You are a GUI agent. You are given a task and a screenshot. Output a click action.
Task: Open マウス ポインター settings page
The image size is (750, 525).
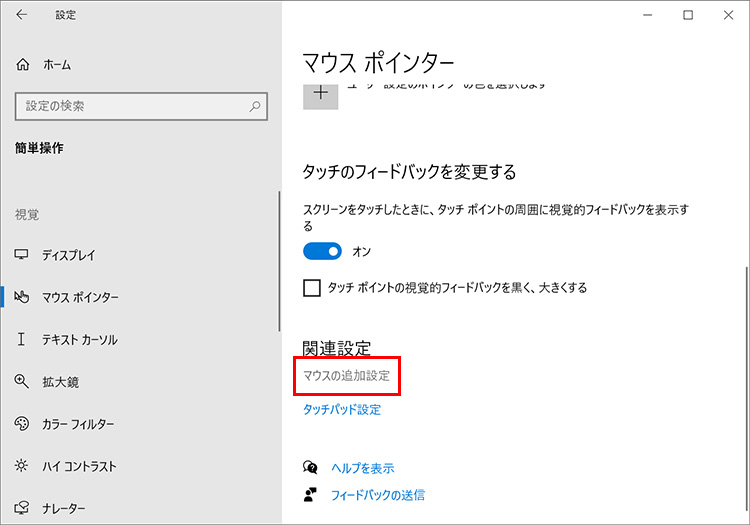click(x=80, y=298)
